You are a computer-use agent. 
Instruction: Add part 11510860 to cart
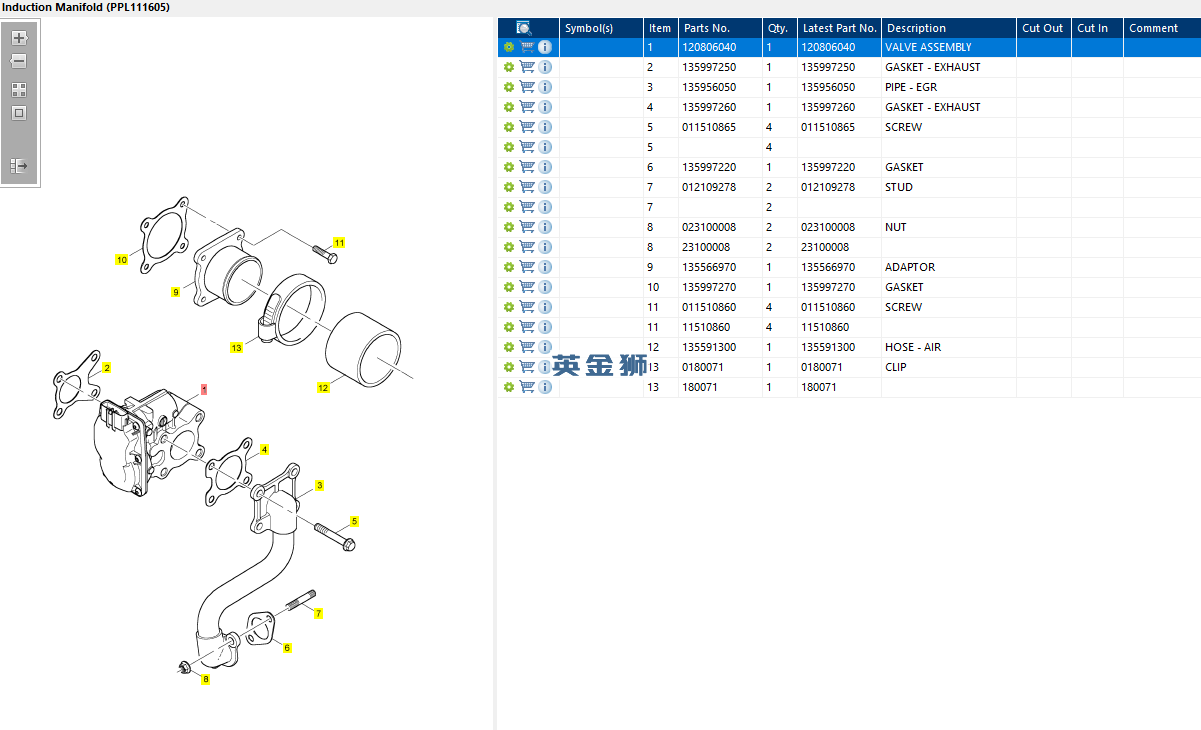pyautogui.click(x=527, y=327)
